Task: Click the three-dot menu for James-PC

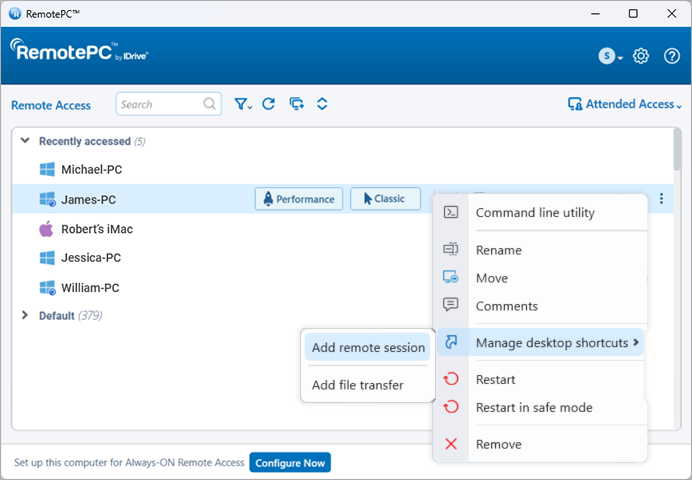Action: click(661, 199)
